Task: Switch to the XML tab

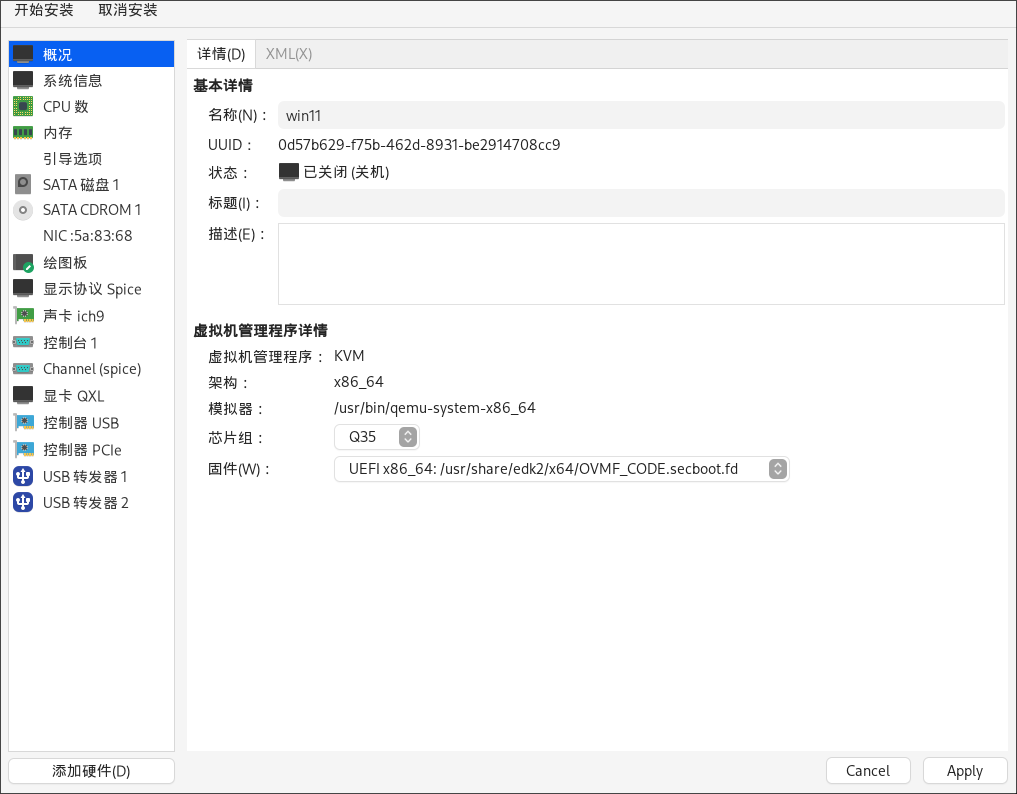Action: [x=289, y=54]
